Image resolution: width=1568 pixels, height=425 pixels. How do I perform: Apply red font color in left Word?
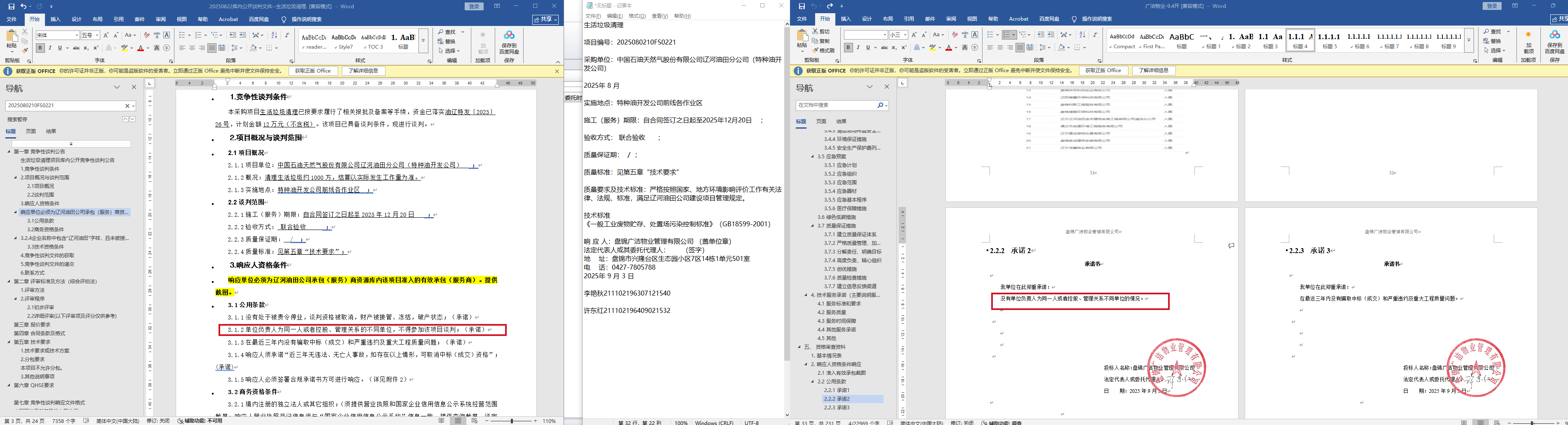click(x=141, y=48)
